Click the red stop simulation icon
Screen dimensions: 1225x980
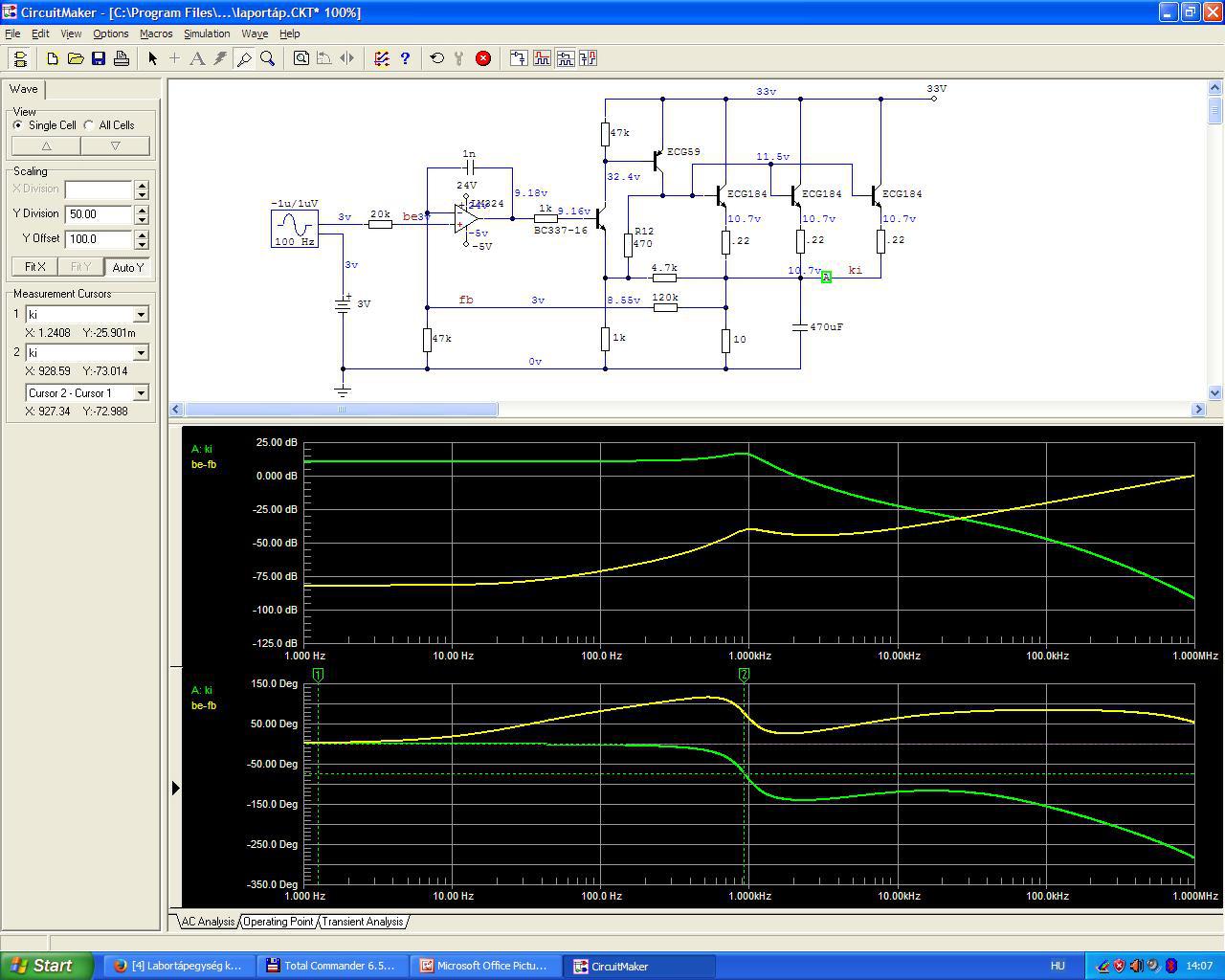click(483, 58)
